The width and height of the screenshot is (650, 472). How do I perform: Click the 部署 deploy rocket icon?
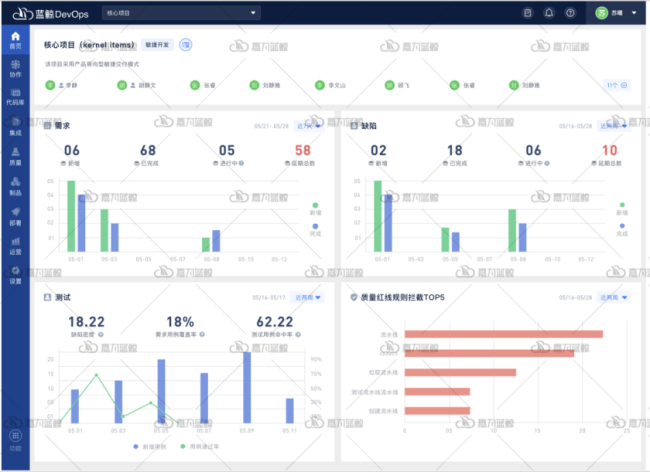pyautogui.click(x=14, y=215)
